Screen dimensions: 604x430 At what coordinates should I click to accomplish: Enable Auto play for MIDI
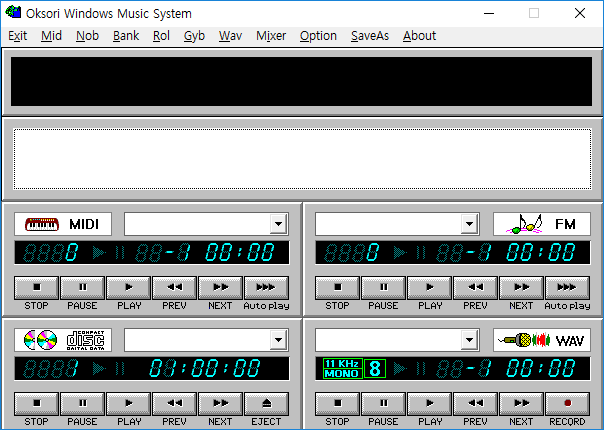tap(267, 287)
